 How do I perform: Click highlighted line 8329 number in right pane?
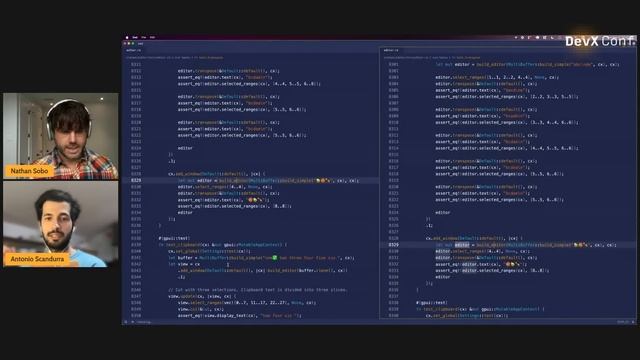pos(393,245)
